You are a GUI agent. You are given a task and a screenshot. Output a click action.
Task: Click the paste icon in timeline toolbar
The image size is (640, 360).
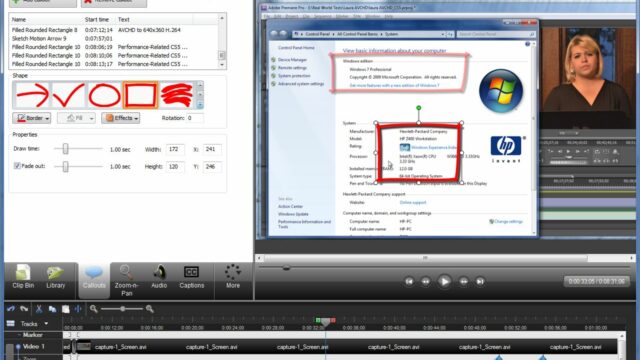pos(65,309)
